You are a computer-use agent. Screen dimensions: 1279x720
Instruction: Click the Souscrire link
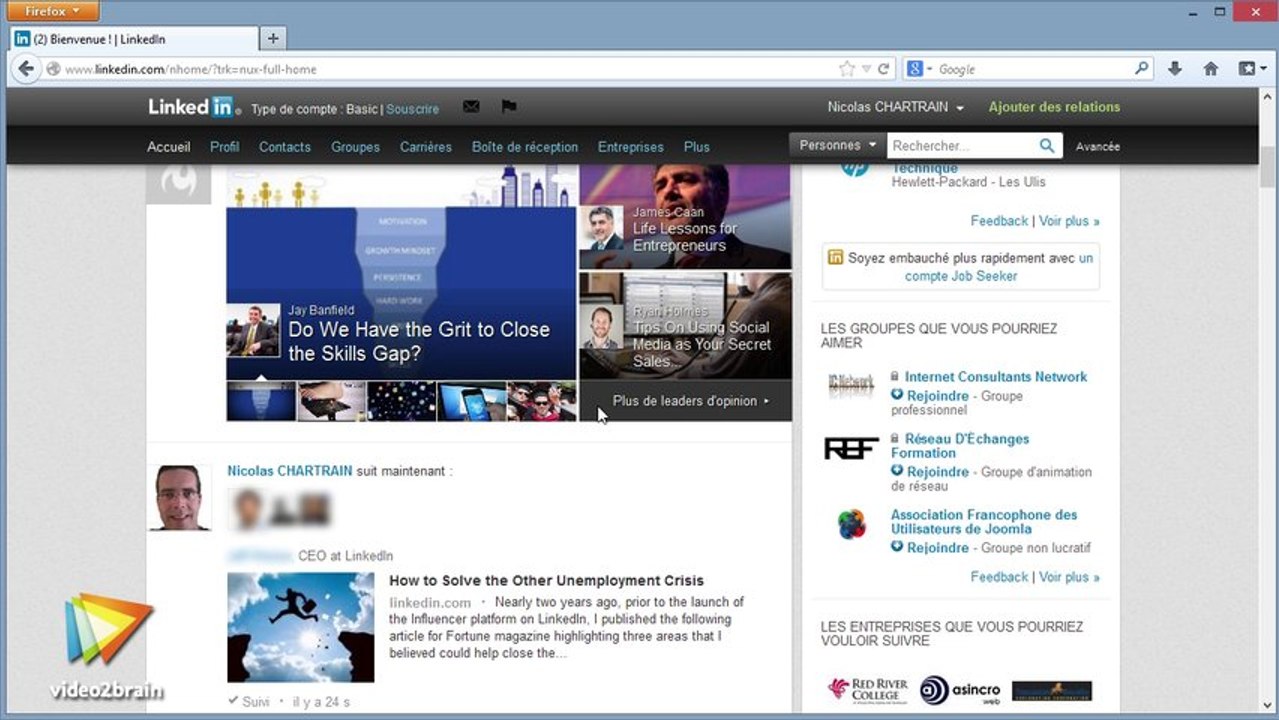coord(412,109)
